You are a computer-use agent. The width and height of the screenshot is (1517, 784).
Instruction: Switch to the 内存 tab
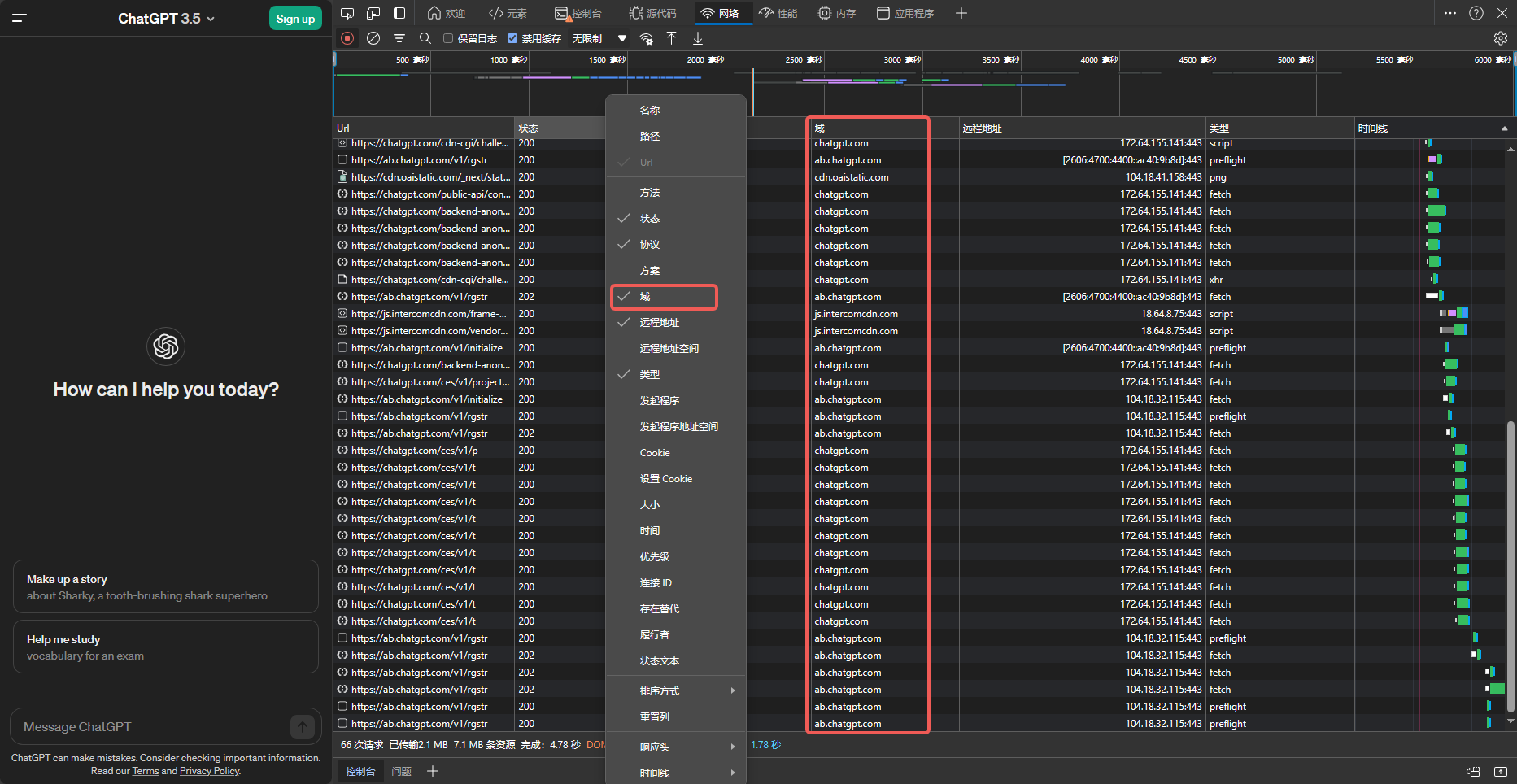(x=837, y=13)
